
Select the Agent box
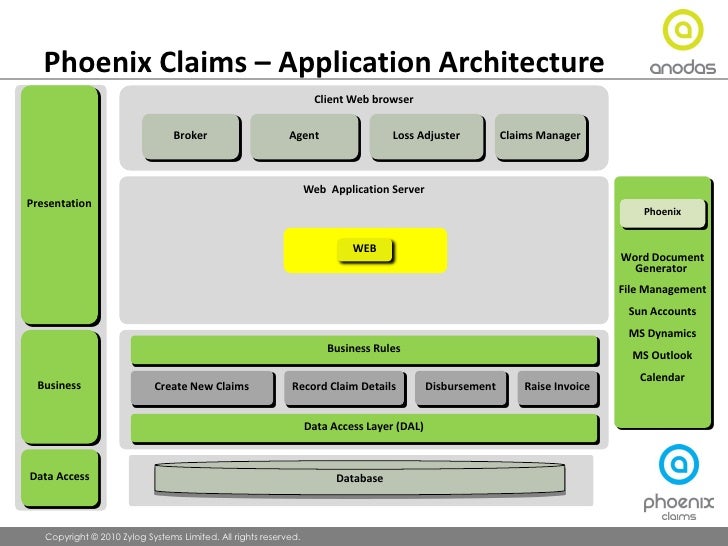point(305,136)
